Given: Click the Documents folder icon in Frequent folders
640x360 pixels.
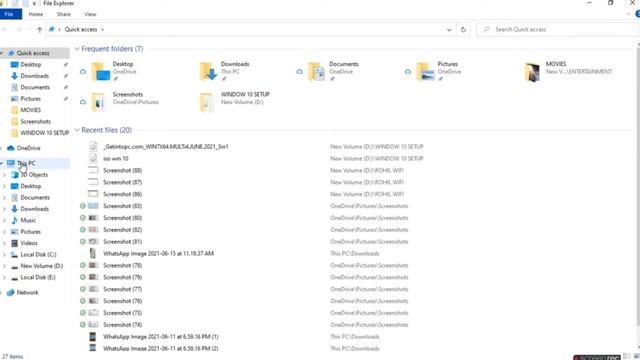Looking at the screenshot, I should (317, 72).
